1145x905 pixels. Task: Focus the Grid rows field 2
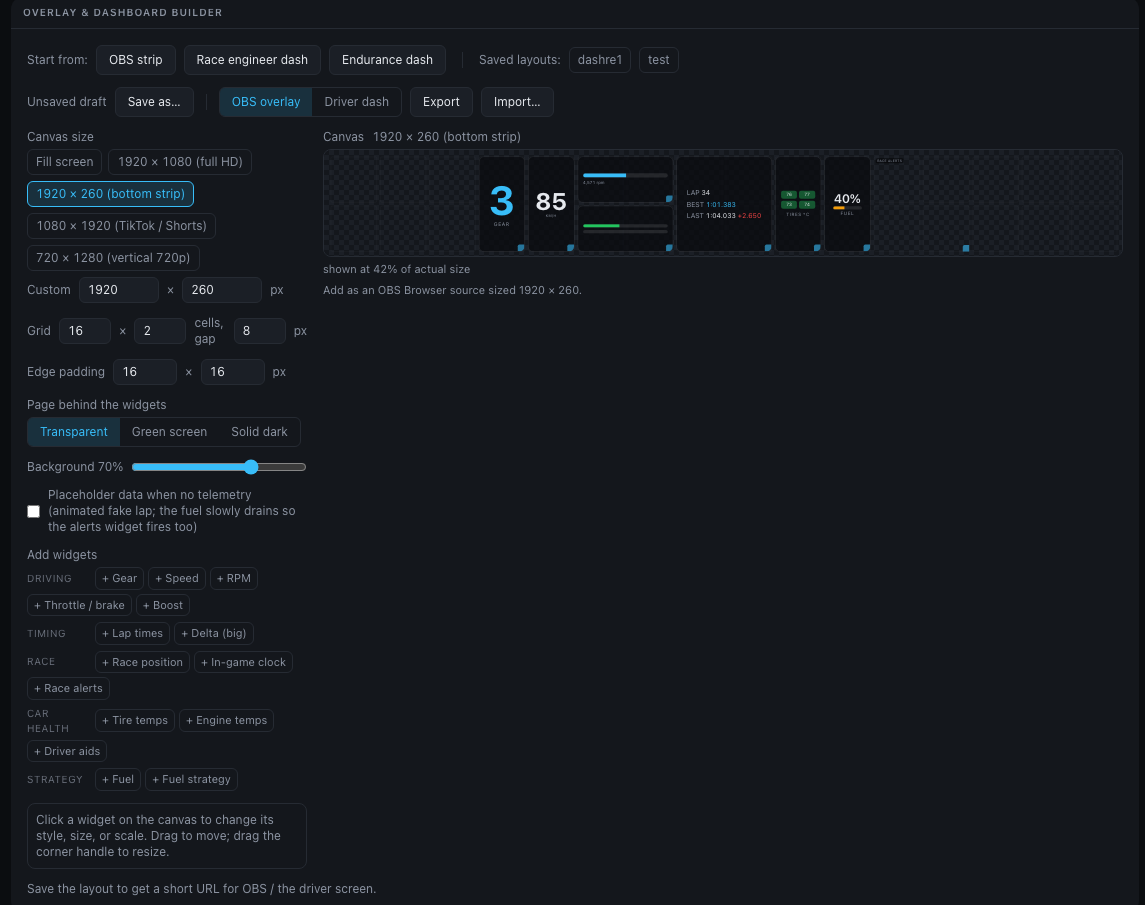[x=160, y=331]
